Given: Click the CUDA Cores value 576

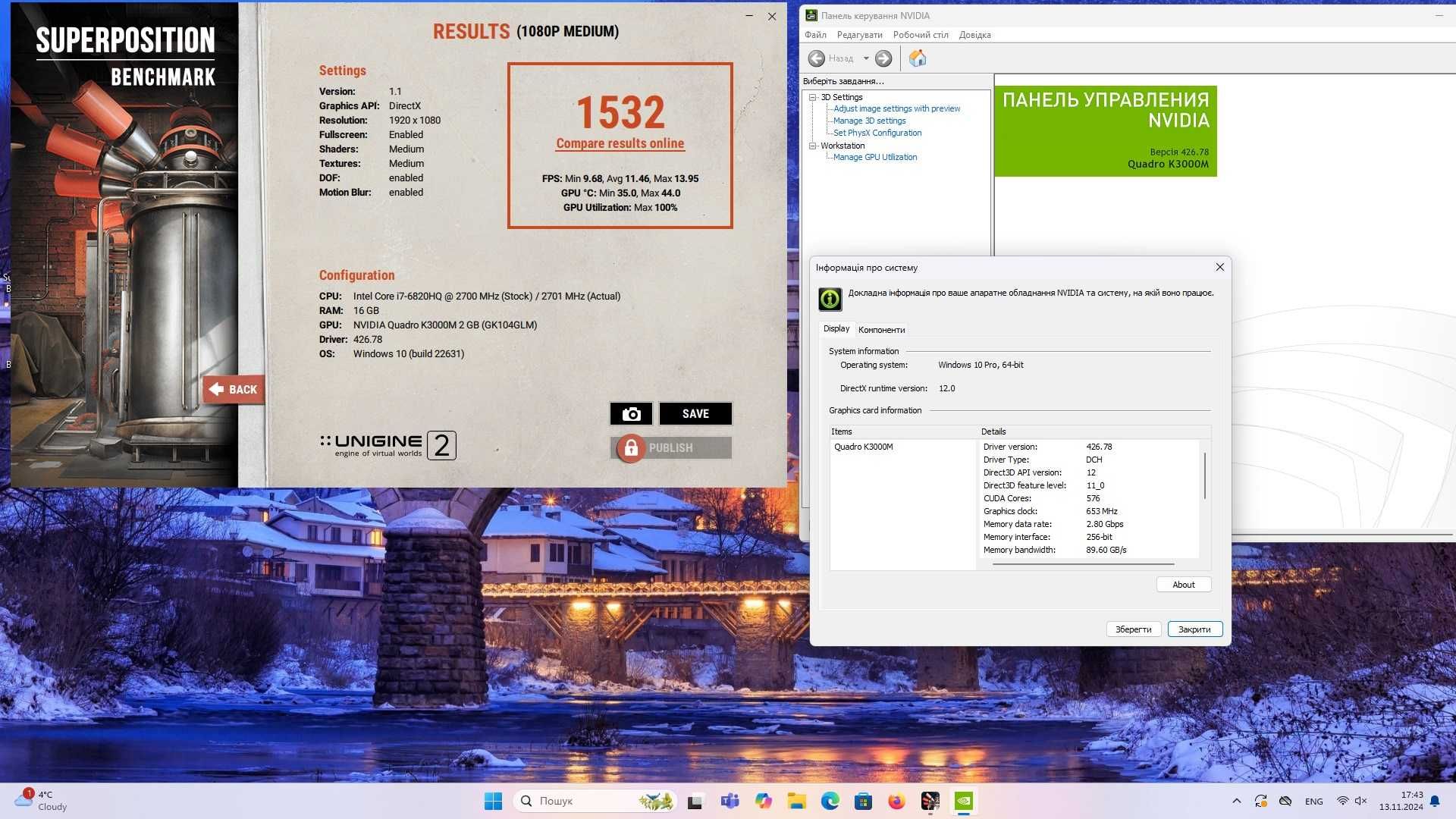Looking at the screenshot, I should click(x=1093, y=498).
